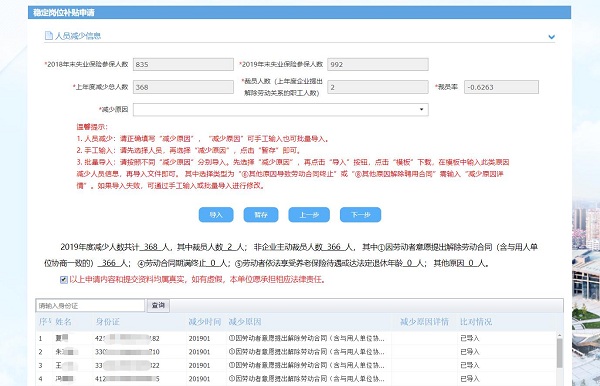Image resolution: width=600 pixels, height=386 pixels.
Task: Click row number 1 in the table
Action: point(40,338)
